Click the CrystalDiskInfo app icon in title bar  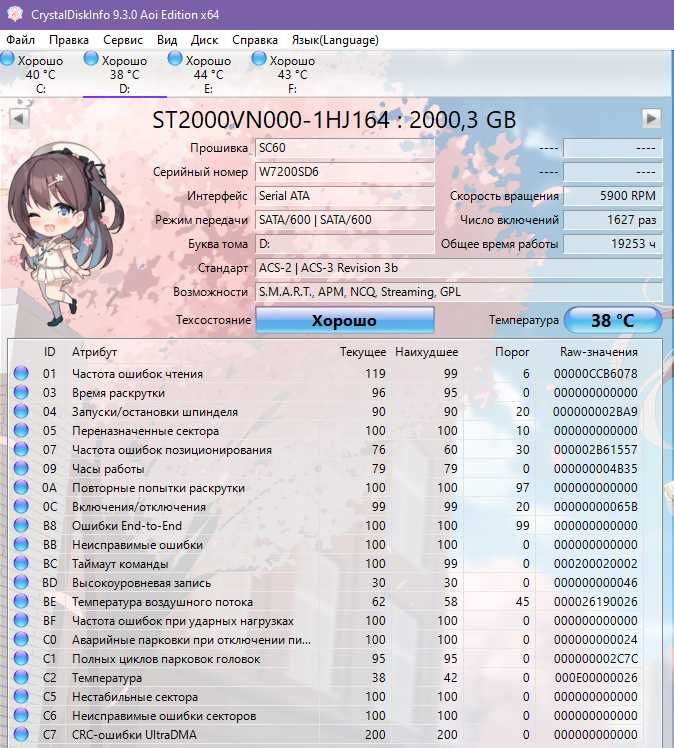tap(15, 14)
